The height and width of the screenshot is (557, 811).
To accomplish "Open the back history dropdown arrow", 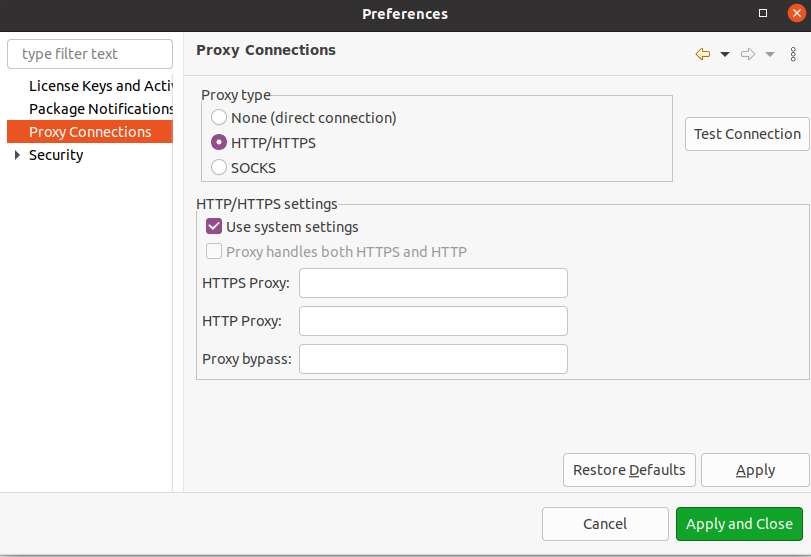I will [725, 54].
